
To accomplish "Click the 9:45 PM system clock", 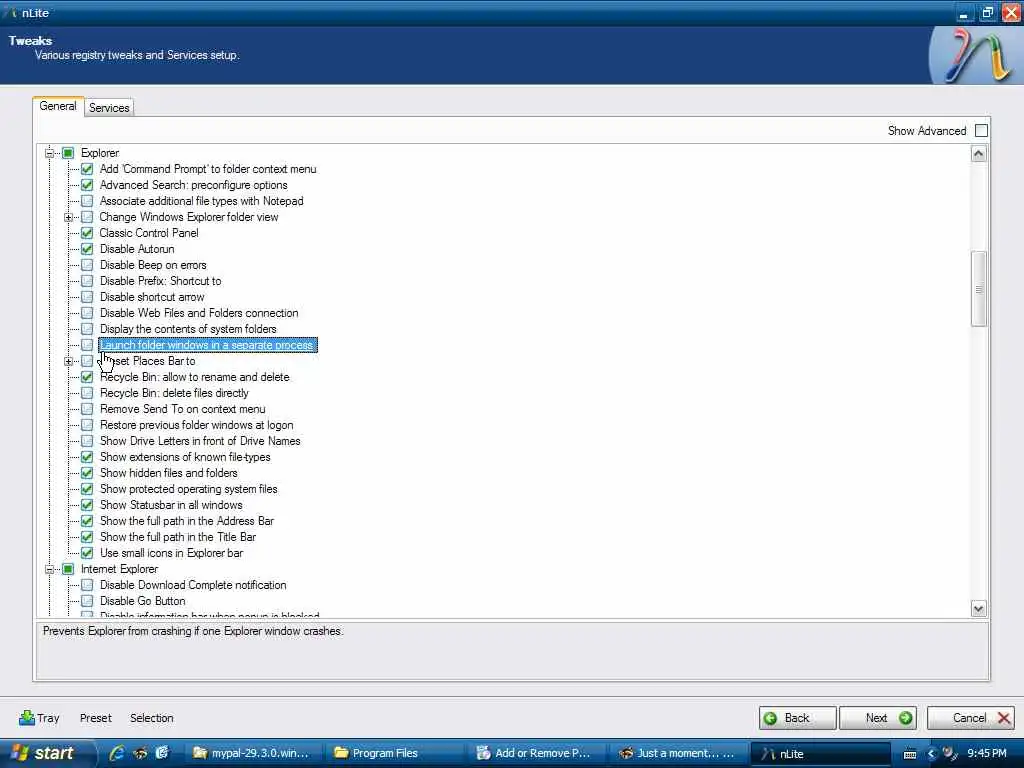I will click(986, 753).
